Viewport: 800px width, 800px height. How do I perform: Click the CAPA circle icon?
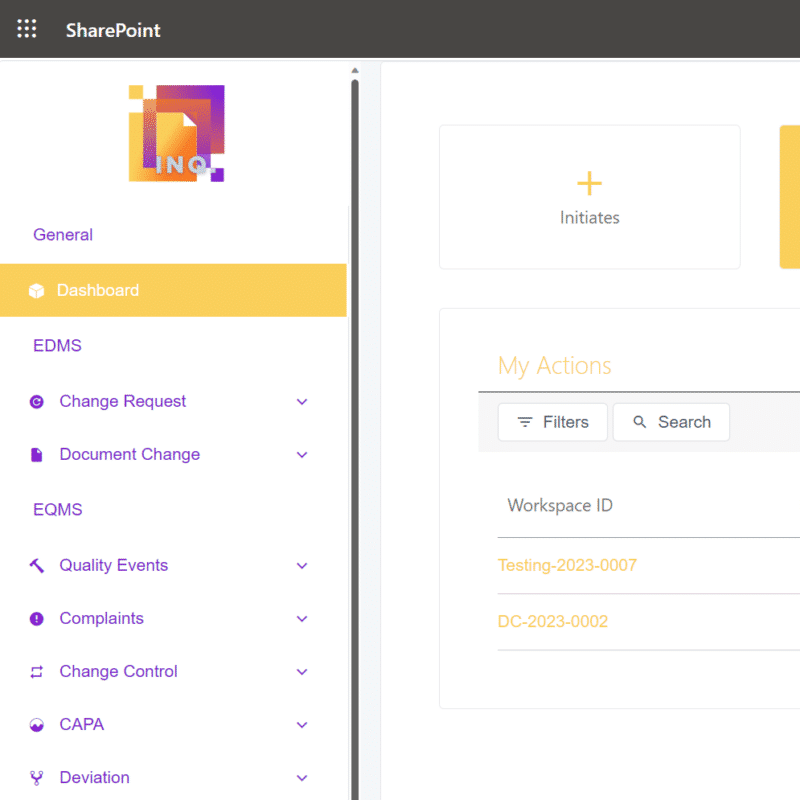pyautogui.click(x=36, y=724)
